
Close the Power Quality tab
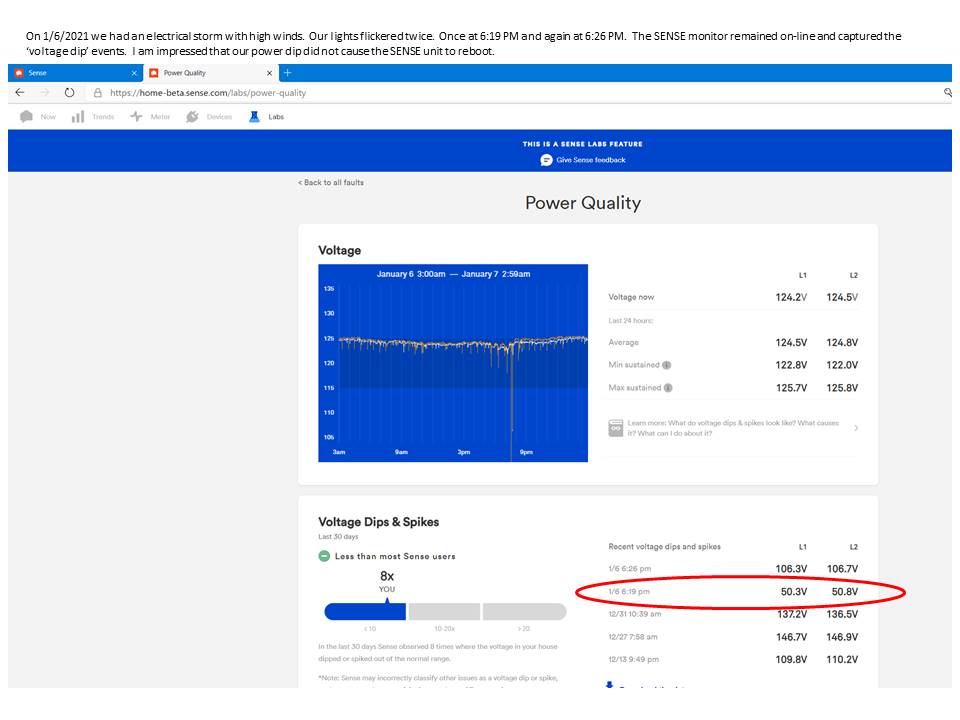[x=269, y=73]
